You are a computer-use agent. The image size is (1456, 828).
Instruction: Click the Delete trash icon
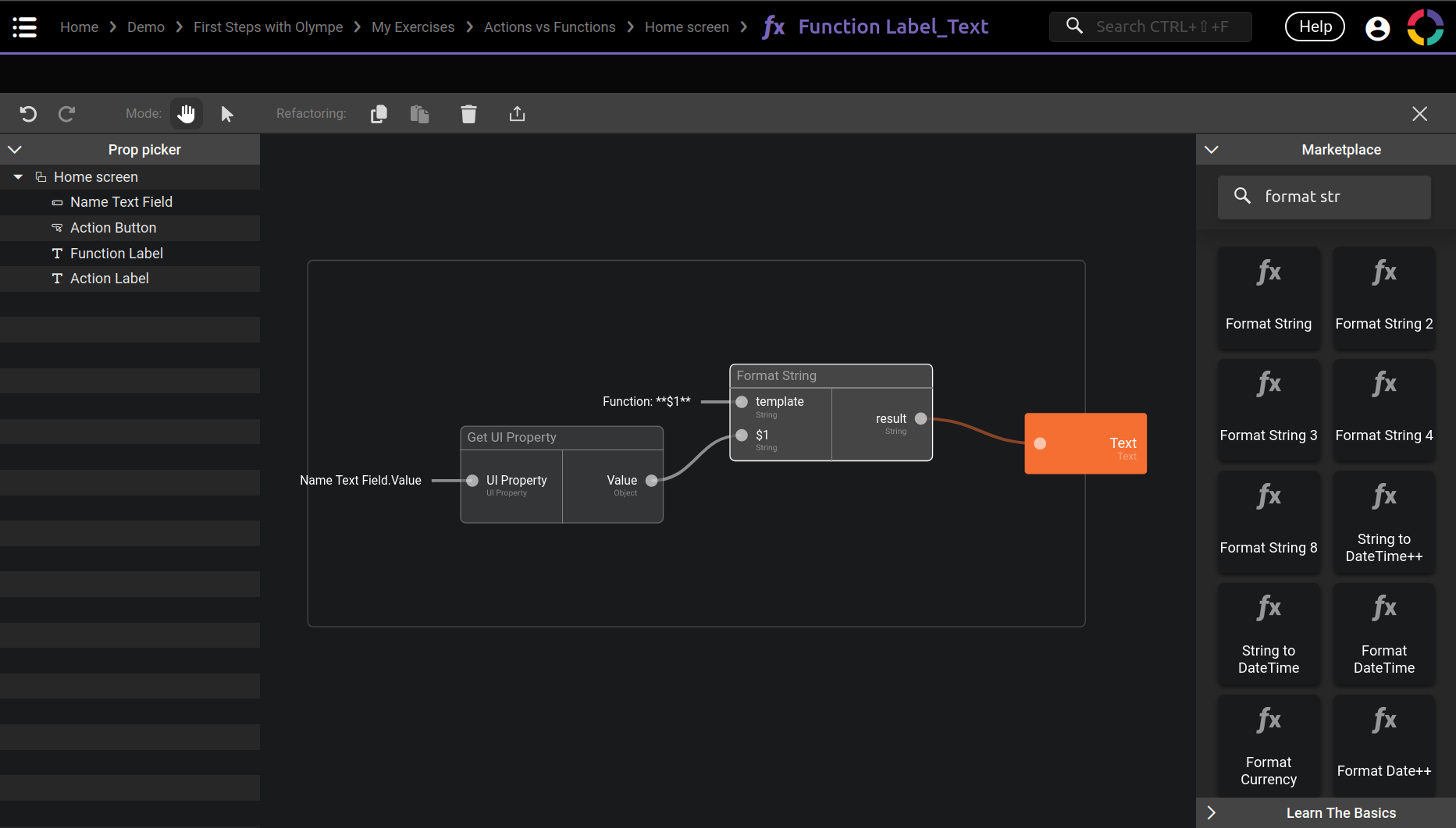click(x=468, y=114)
